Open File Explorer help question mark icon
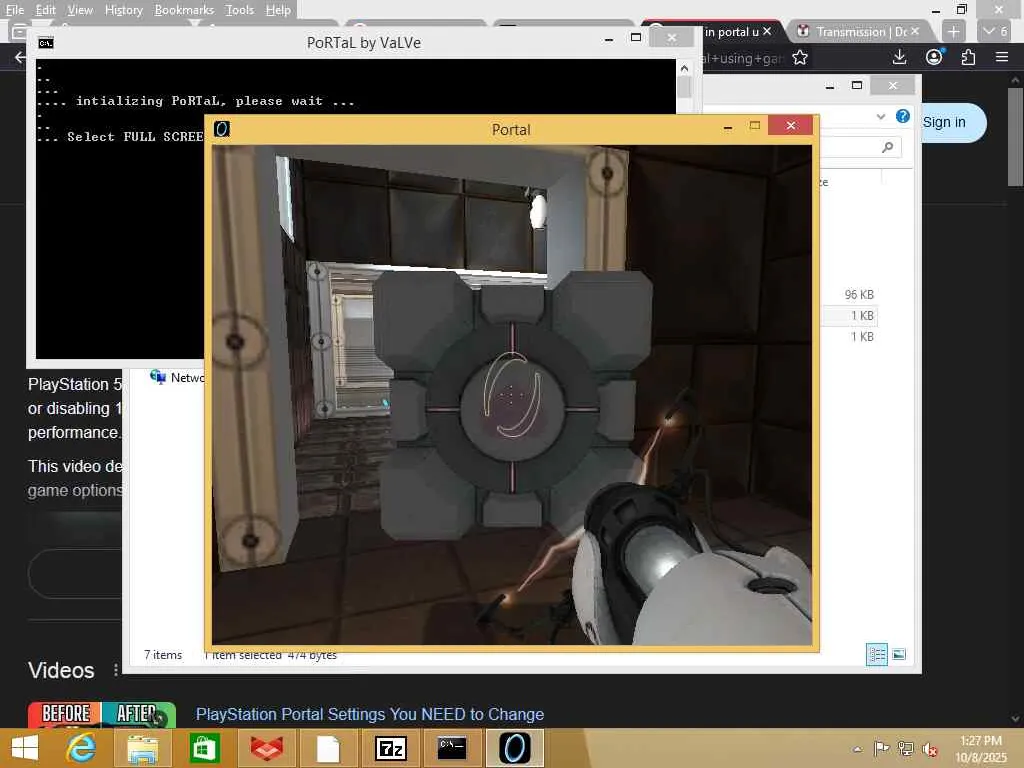This screenshot has height=768, width=1024. point(903,116)
